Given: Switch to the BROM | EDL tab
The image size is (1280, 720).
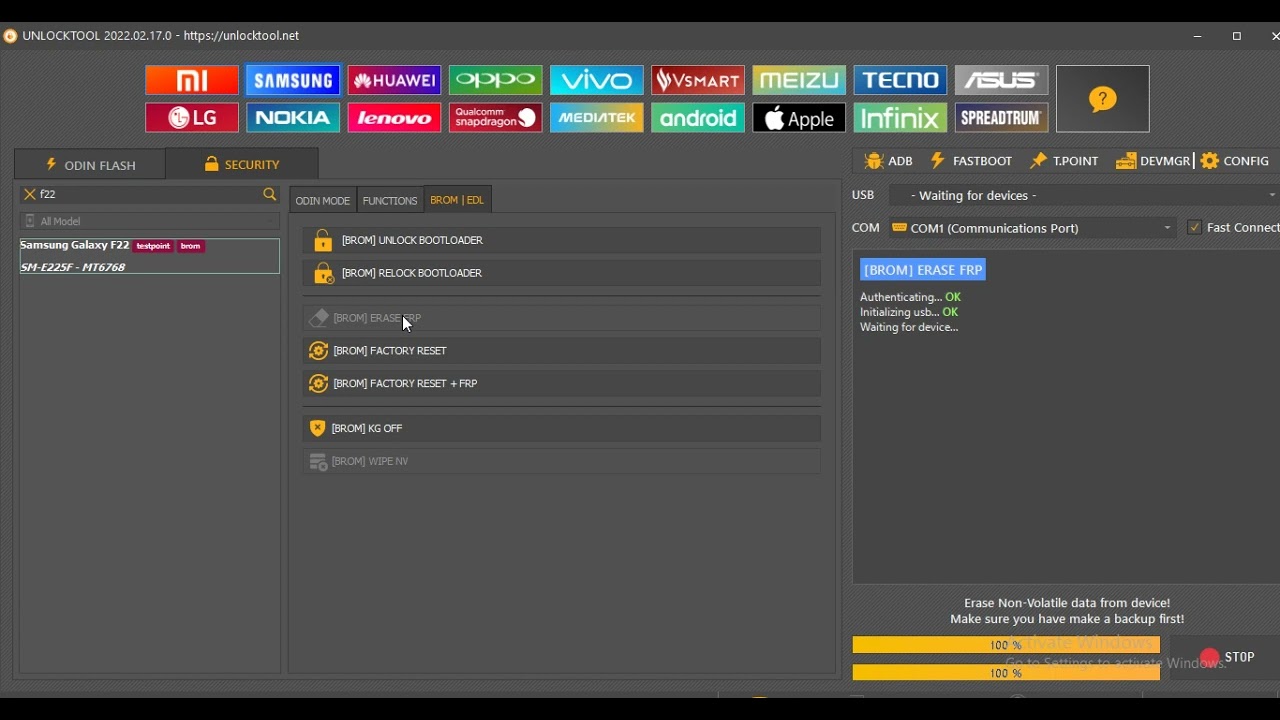Looking at the screenshot, I should pyautogui.click(x=457, y=200).
